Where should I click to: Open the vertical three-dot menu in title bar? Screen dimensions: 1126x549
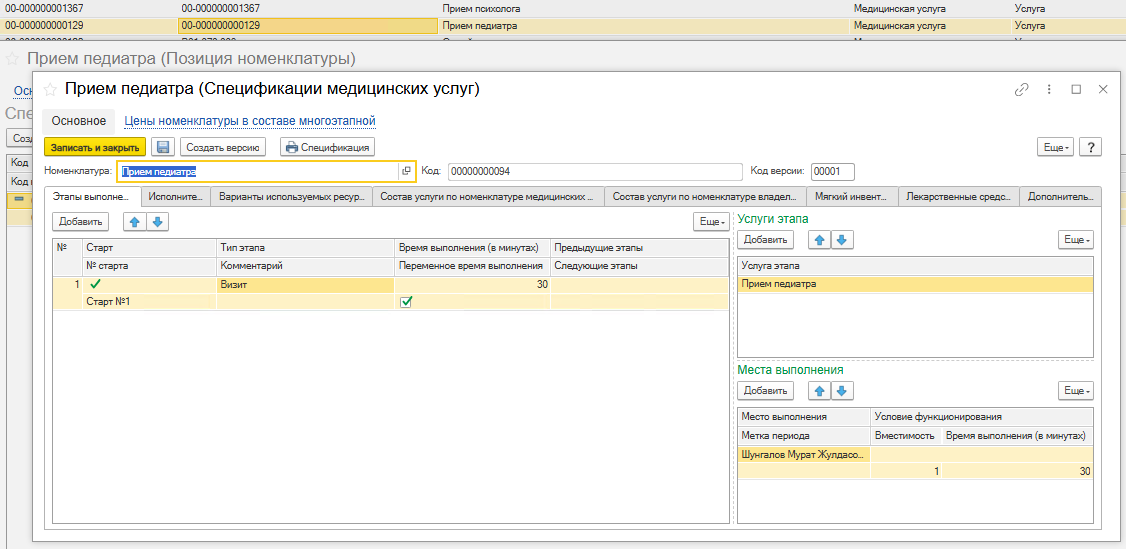(x=1048, y=89)
